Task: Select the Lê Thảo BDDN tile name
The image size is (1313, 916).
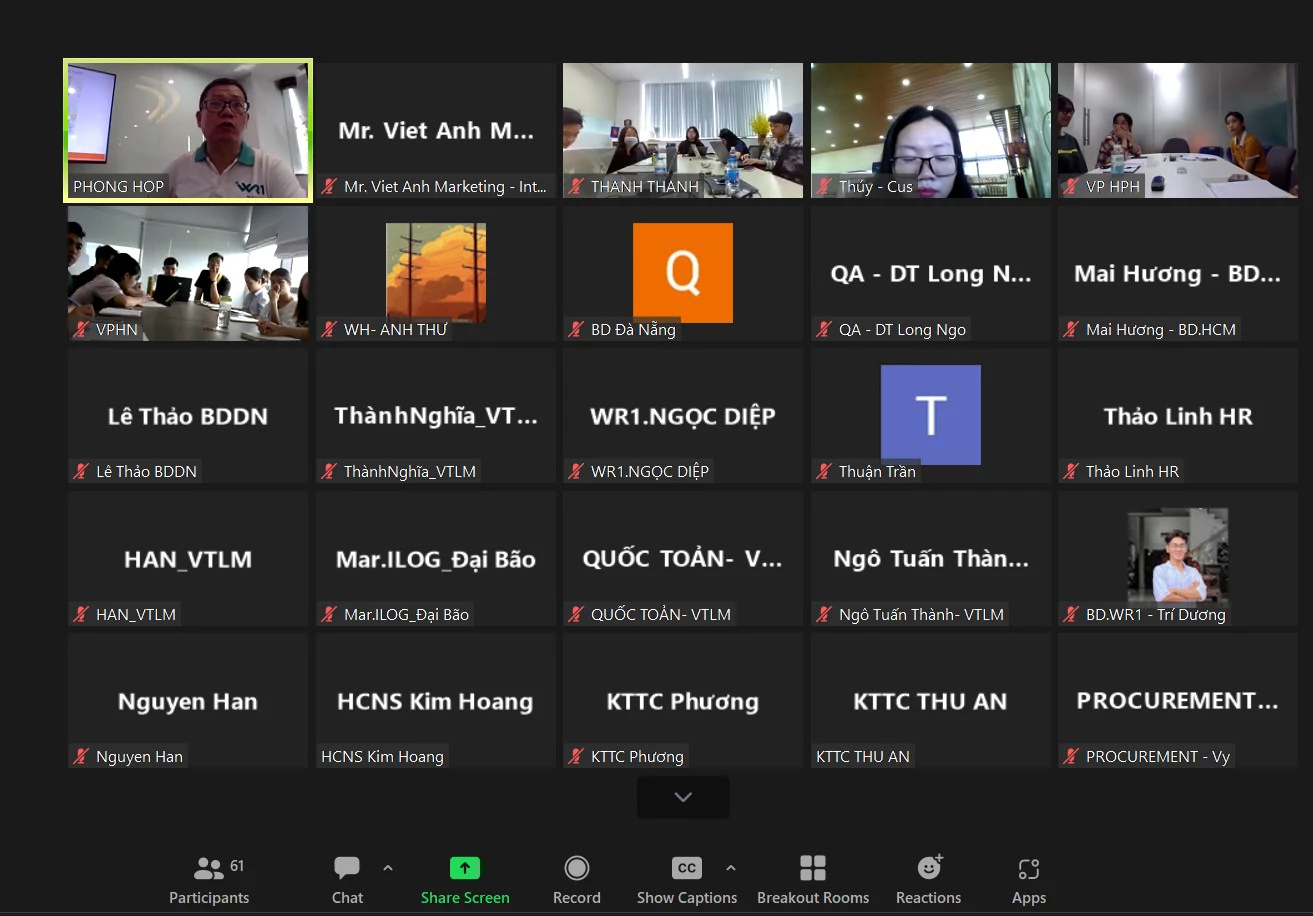Action: [188, 416]
